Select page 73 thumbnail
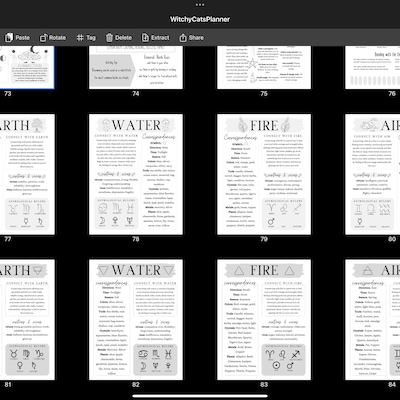 [x=27, y=68]
